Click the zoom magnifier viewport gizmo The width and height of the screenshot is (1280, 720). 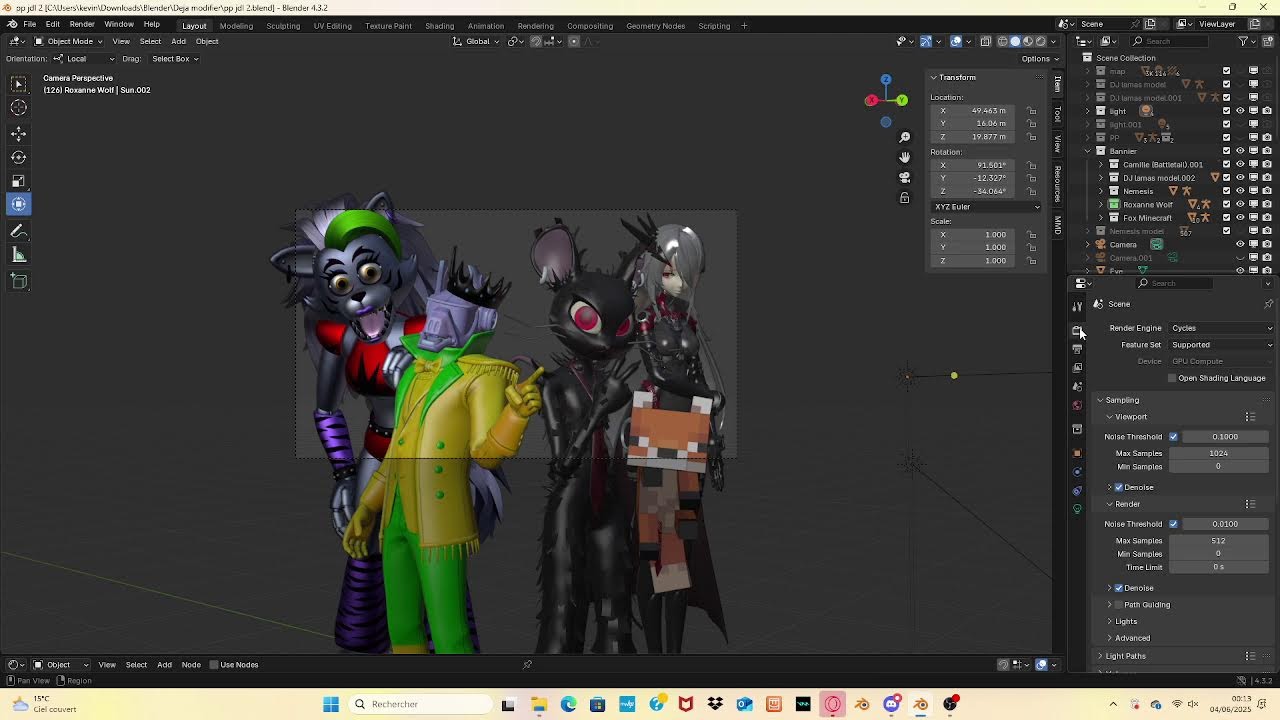click(905, 137)
